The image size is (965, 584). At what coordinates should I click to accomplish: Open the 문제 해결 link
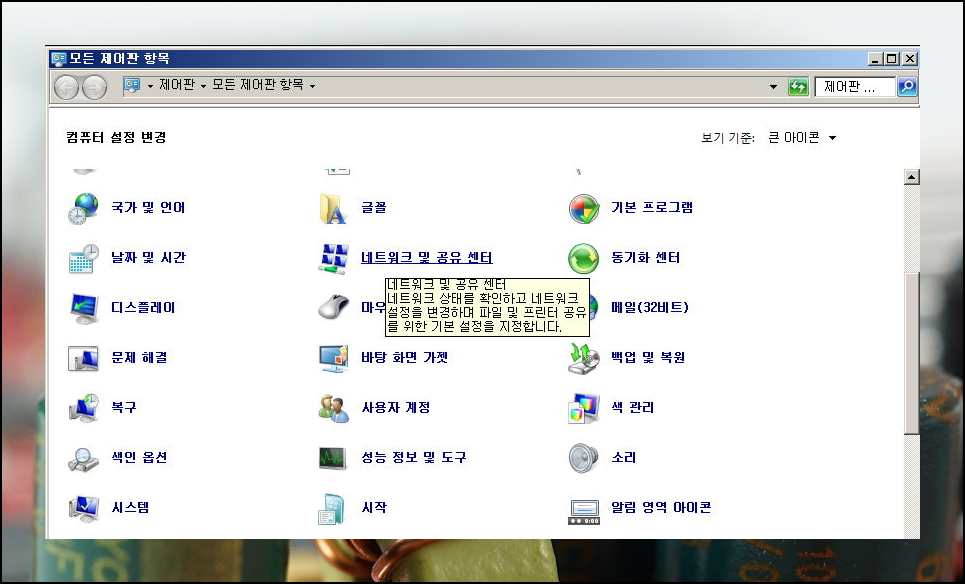point(139,358)
